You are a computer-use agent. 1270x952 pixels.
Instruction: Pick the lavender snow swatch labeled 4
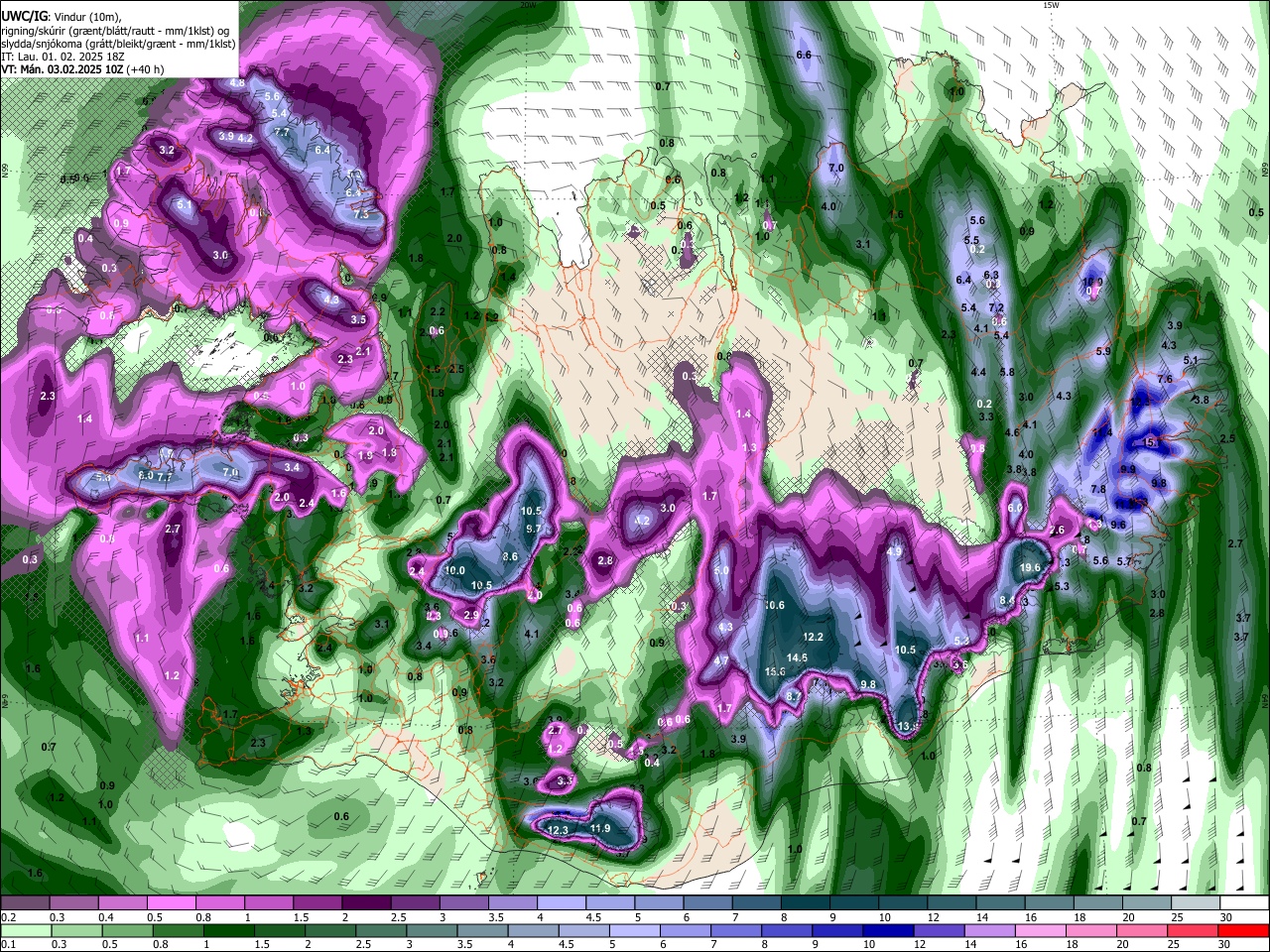point(562,903)
